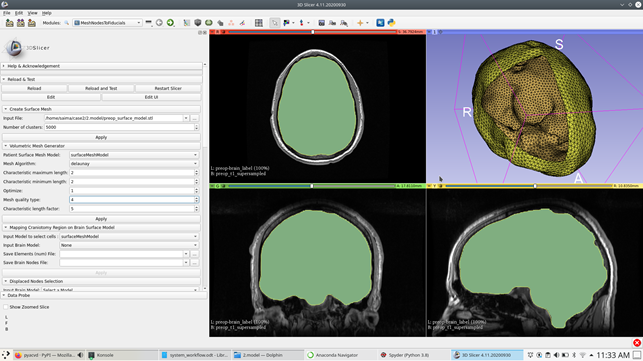643x361 pixels.
Task: Click the scene views toolbar icon
Action: (x=333, y=23)
